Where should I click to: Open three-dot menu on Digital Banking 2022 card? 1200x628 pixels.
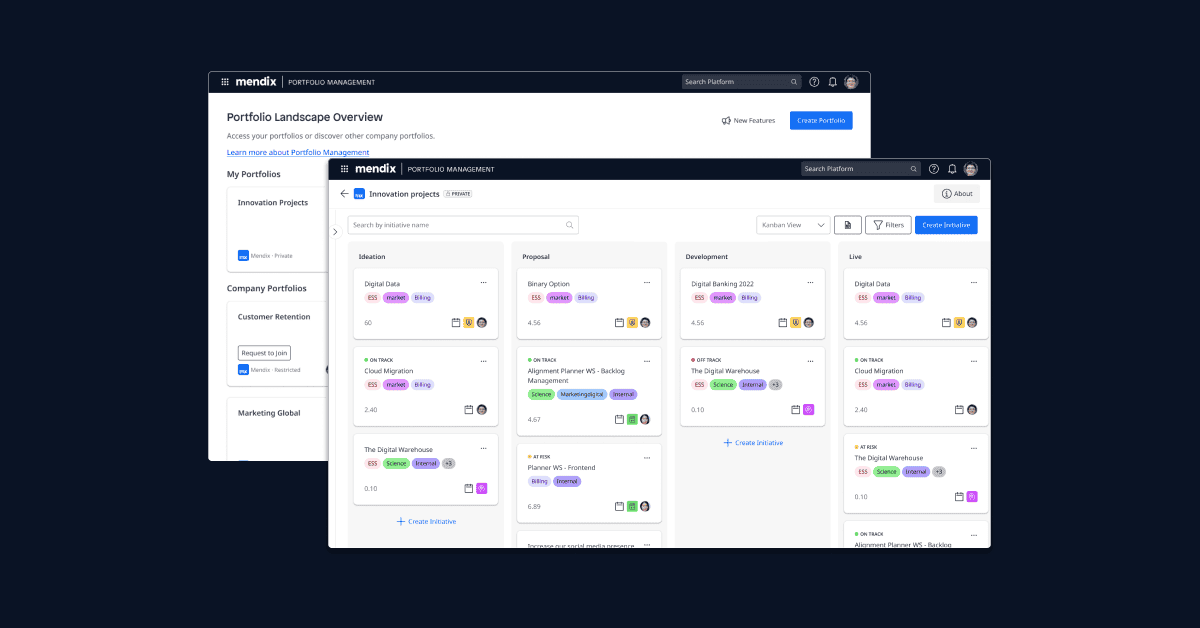pos(810,282)
